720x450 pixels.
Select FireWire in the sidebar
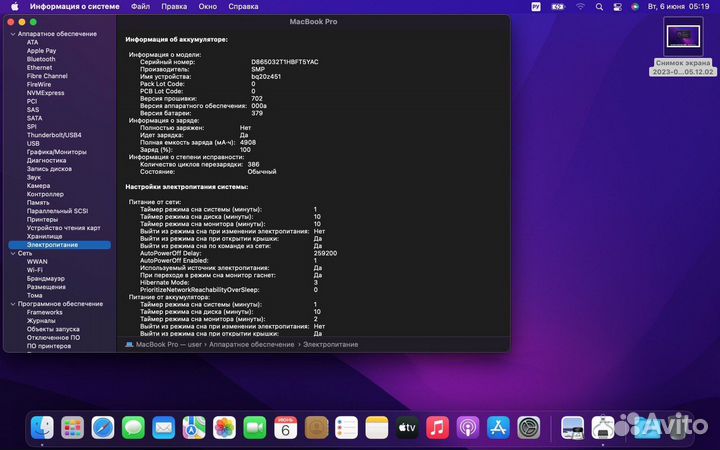pyautogui.click(x=39, y=84)
